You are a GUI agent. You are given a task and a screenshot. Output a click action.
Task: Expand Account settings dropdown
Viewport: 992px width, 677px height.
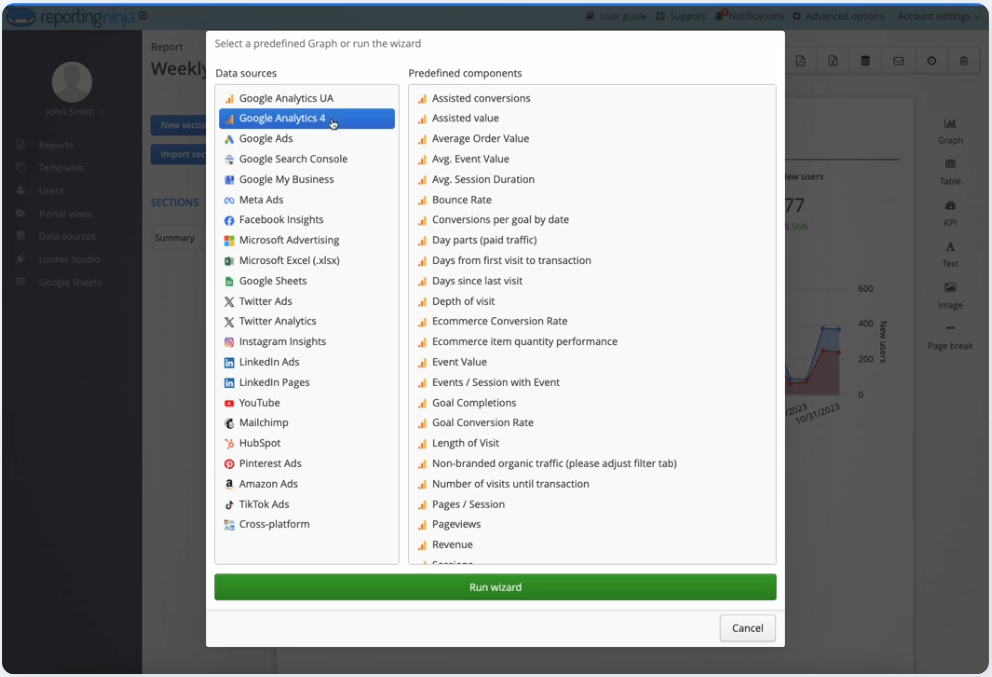[938, 16]
